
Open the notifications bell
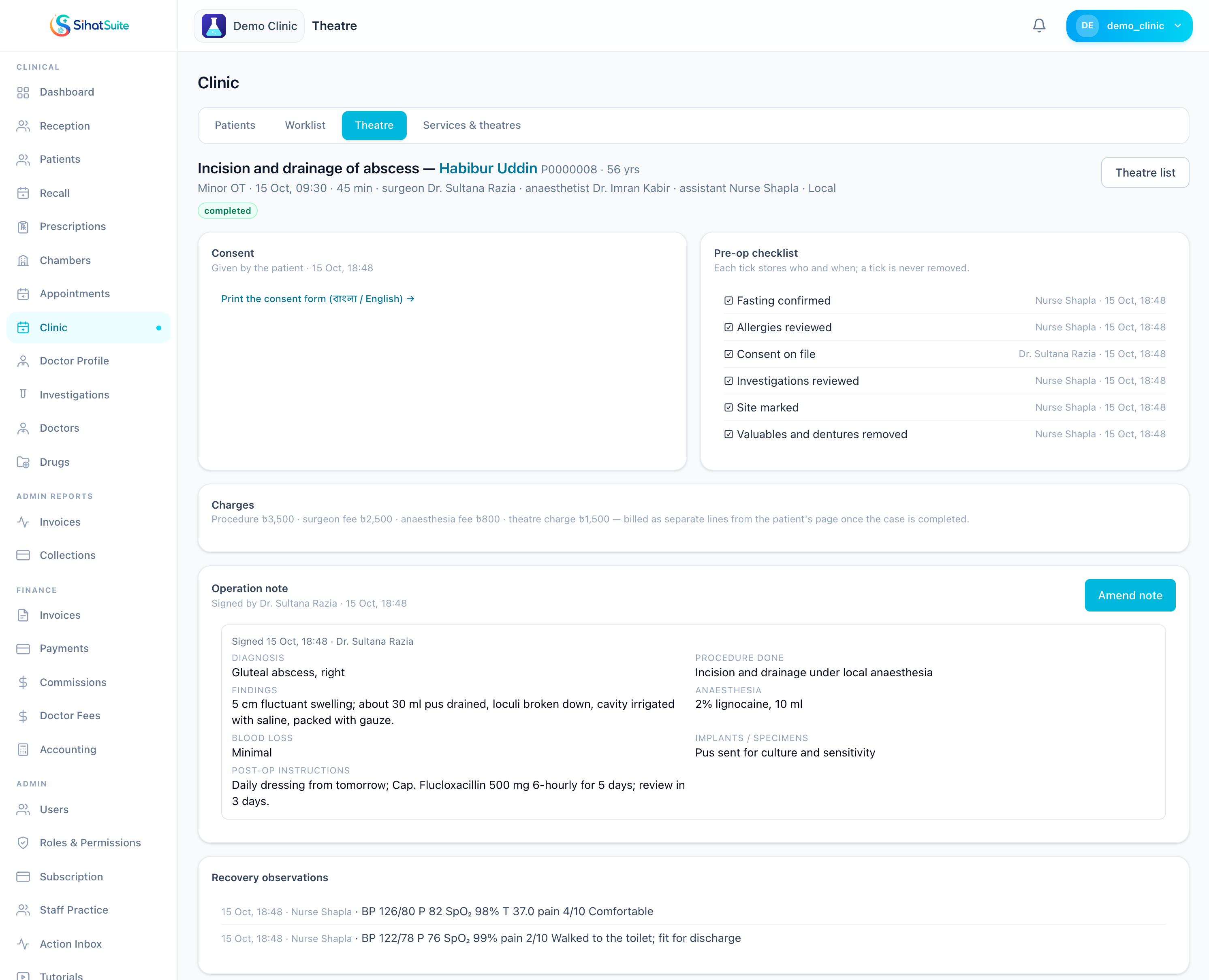click(1039, 26)
